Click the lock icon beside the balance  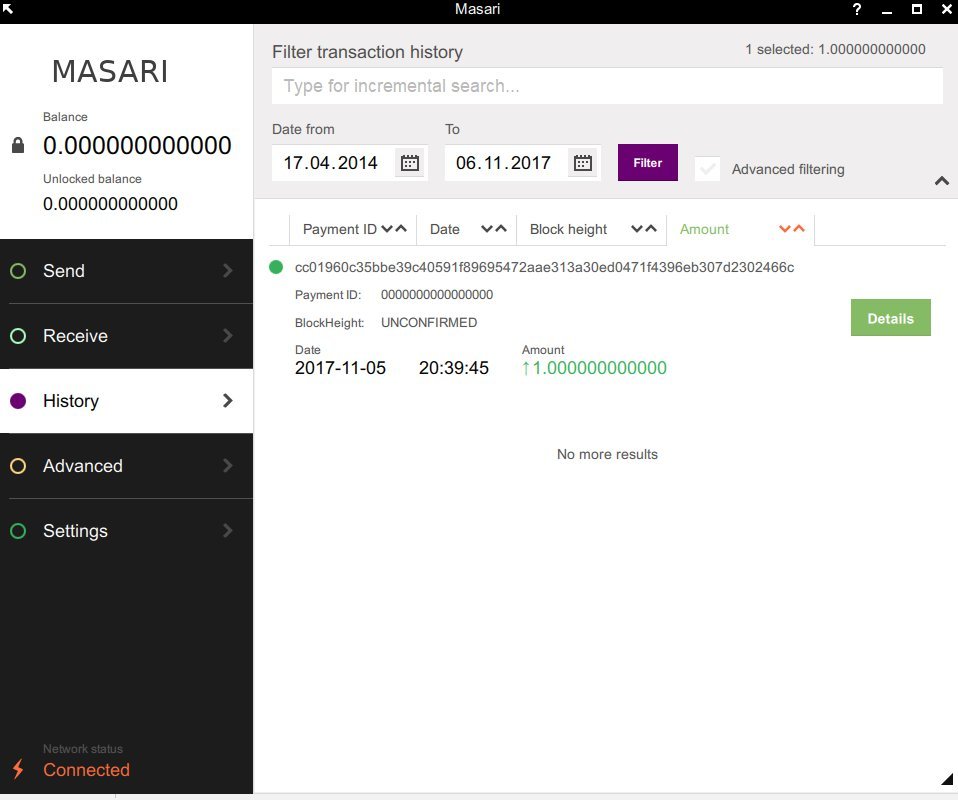[x=18, y=145]
